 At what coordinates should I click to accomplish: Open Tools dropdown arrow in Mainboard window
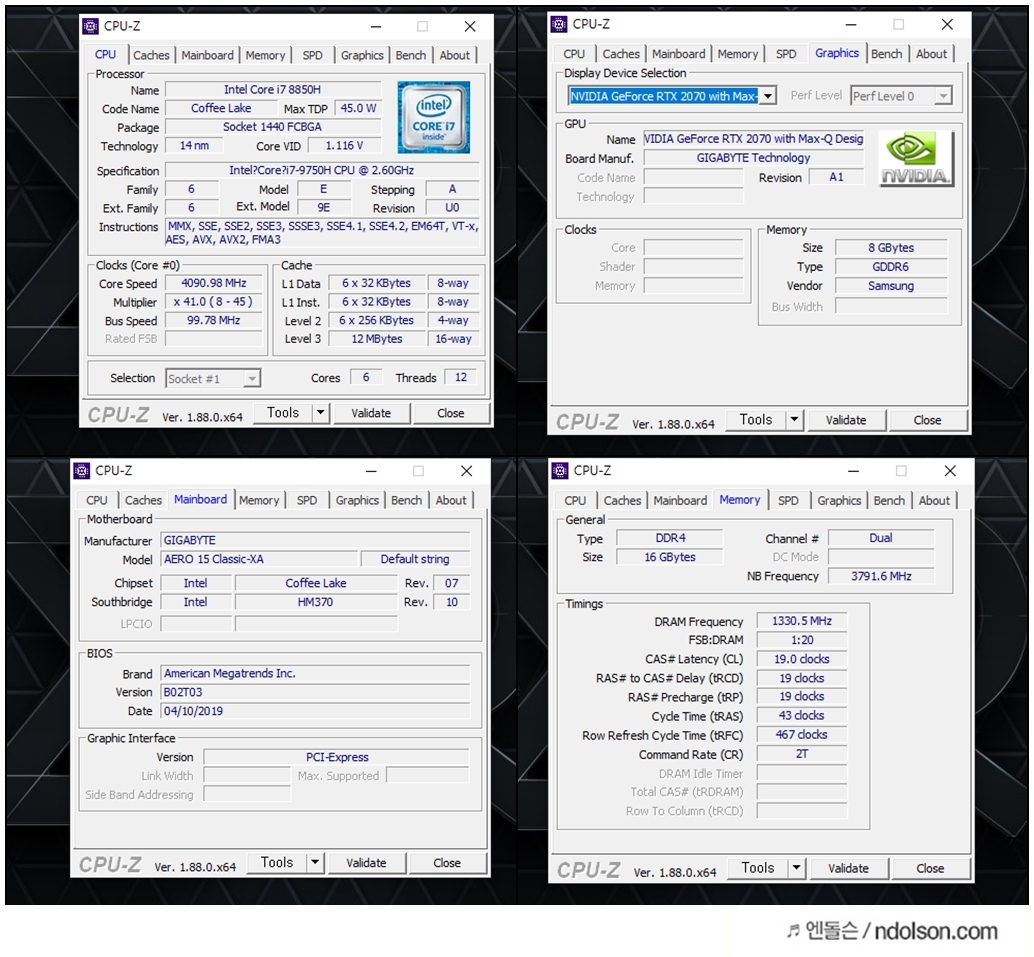tap(315, 863)
